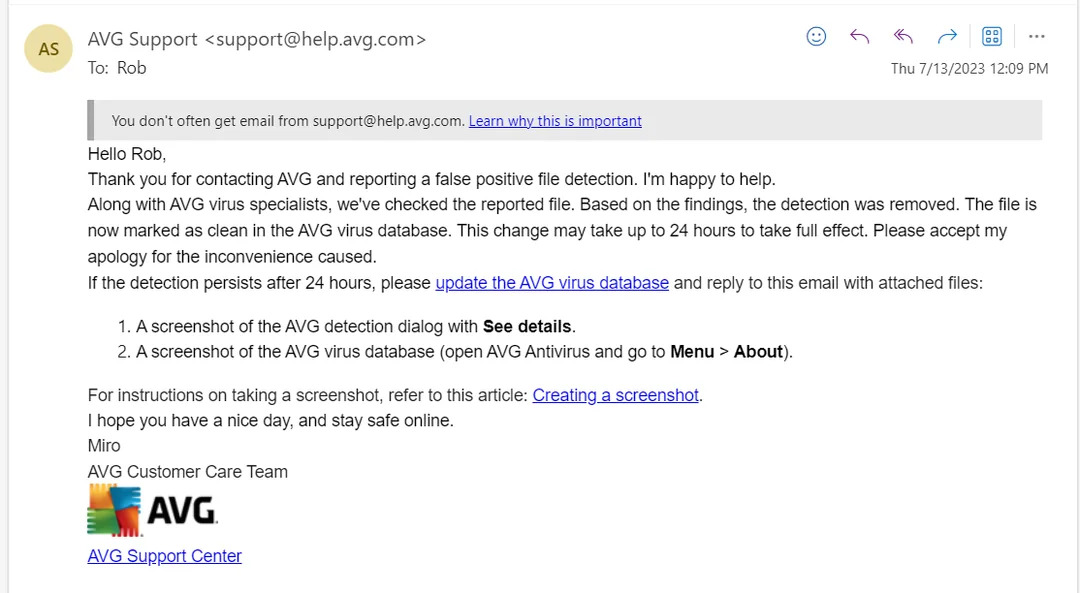Click the AS sender avatar
The image size is (1080, 593).
[x=48, y=49]
